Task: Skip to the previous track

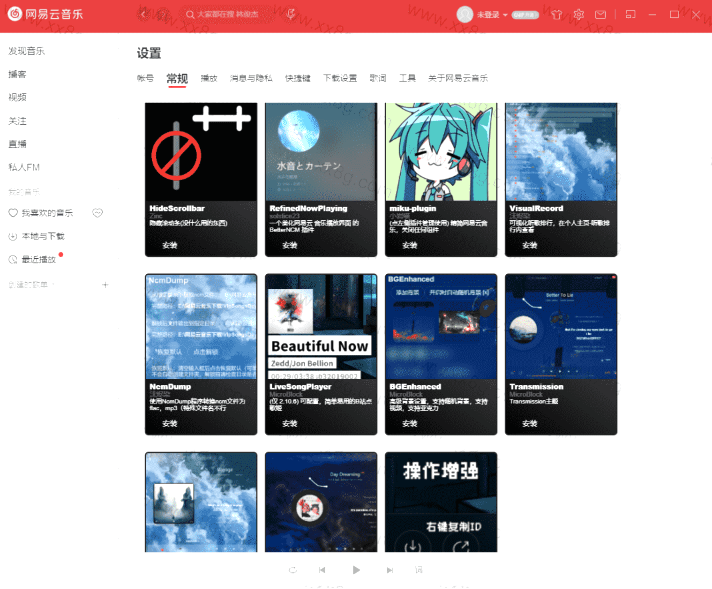Action: click(322, 569)
